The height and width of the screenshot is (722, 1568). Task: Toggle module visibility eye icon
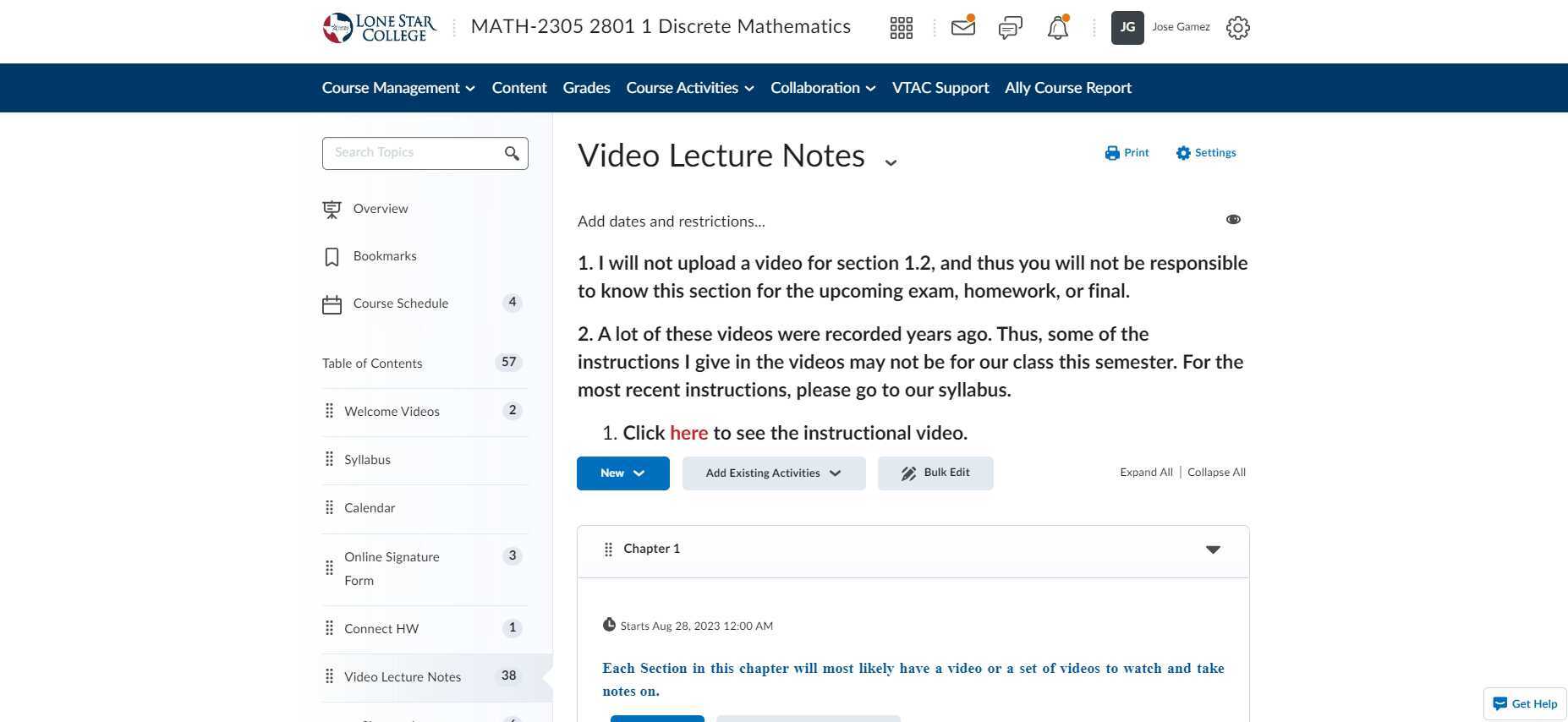[x=1233, y=220]
